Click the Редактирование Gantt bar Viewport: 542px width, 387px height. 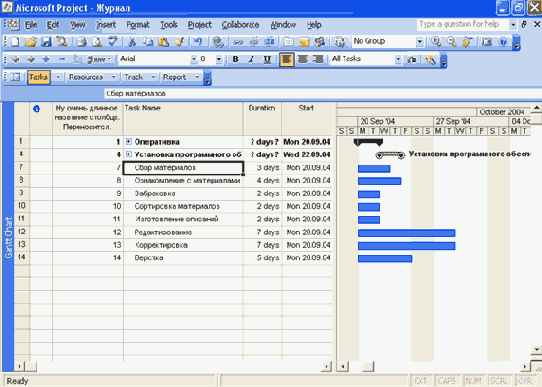pyautogui.click(x=406, y=233)
